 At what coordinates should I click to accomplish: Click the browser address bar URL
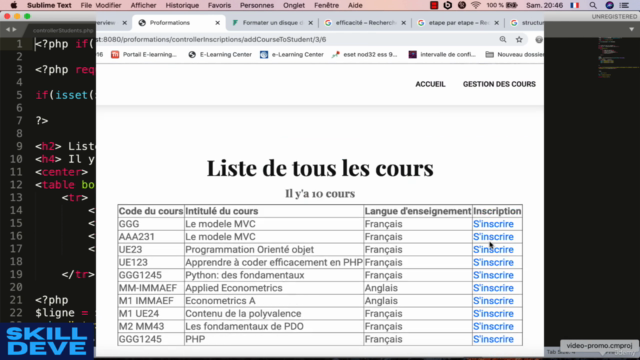[211, 40]
